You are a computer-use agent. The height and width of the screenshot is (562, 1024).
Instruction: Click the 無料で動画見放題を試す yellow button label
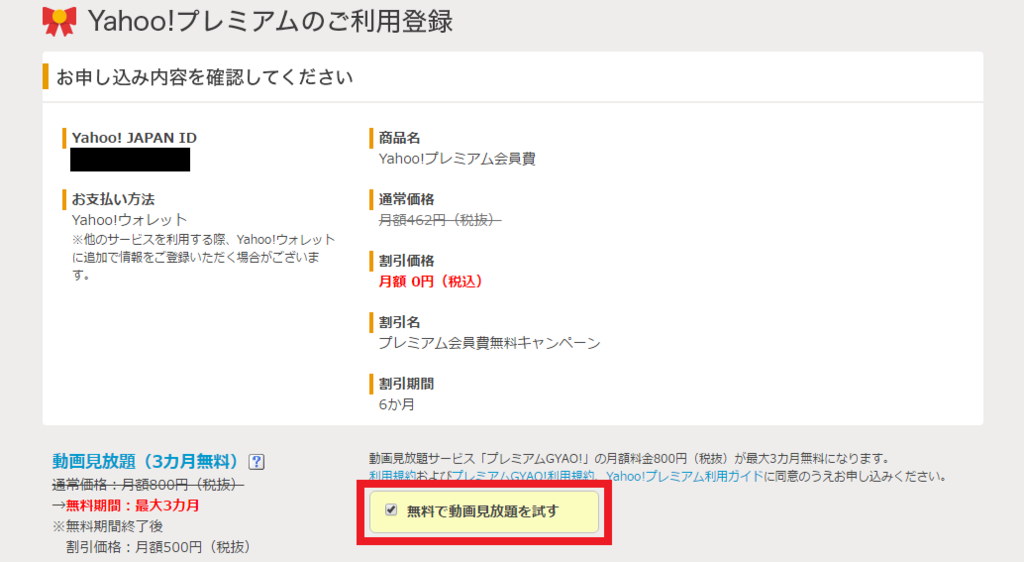click(x=483, y=511)
